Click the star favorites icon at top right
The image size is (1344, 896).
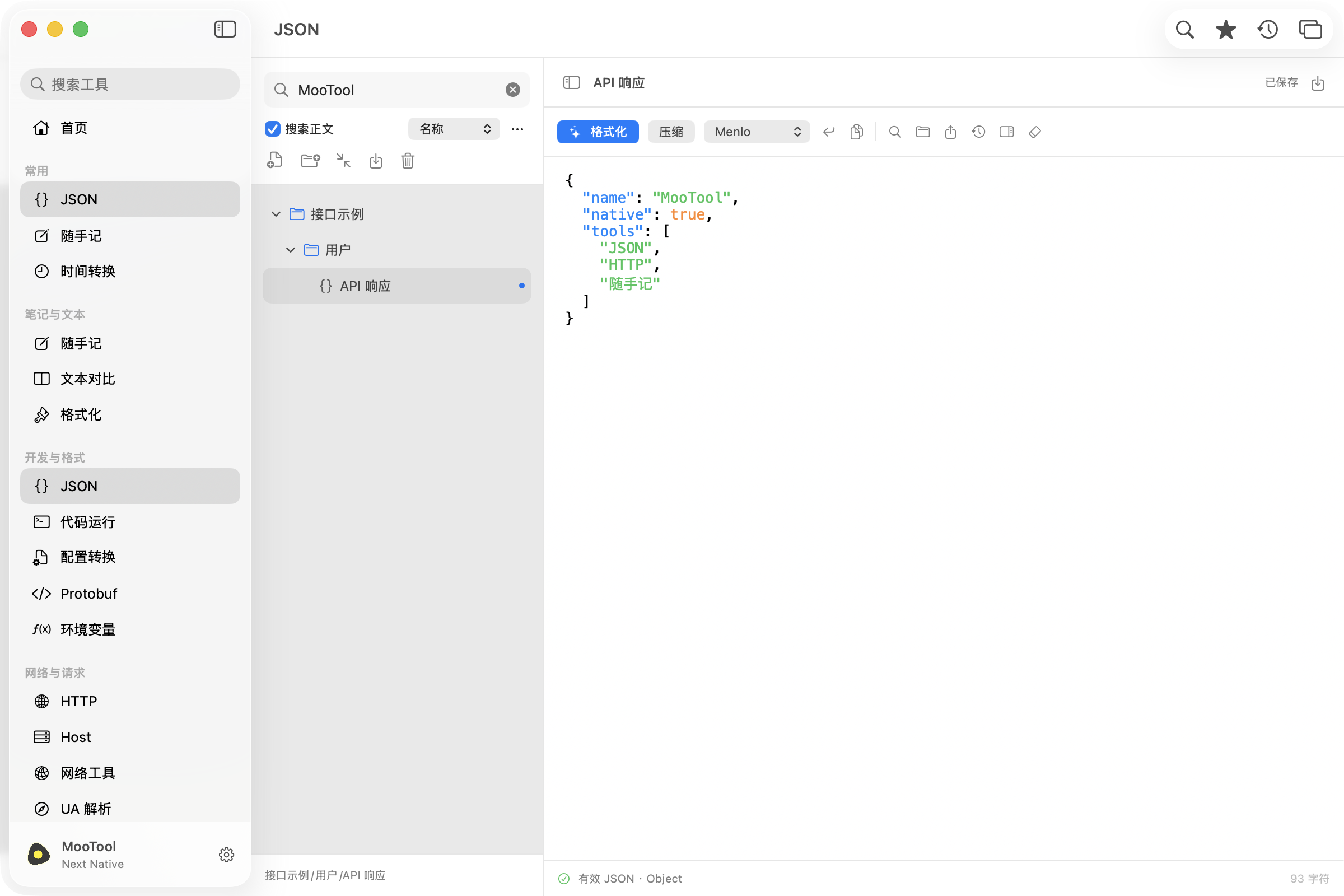tap(1226, 29)
